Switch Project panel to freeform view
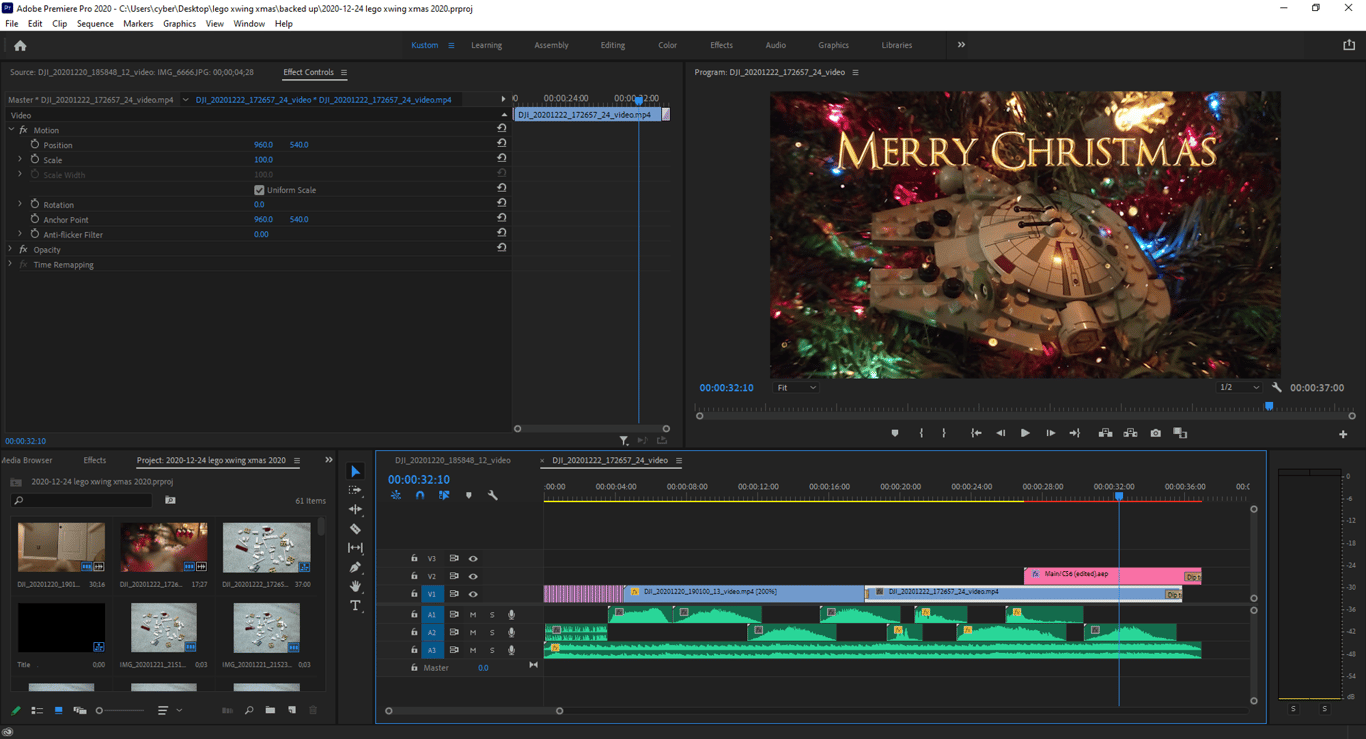 click(x=79, y=710)
